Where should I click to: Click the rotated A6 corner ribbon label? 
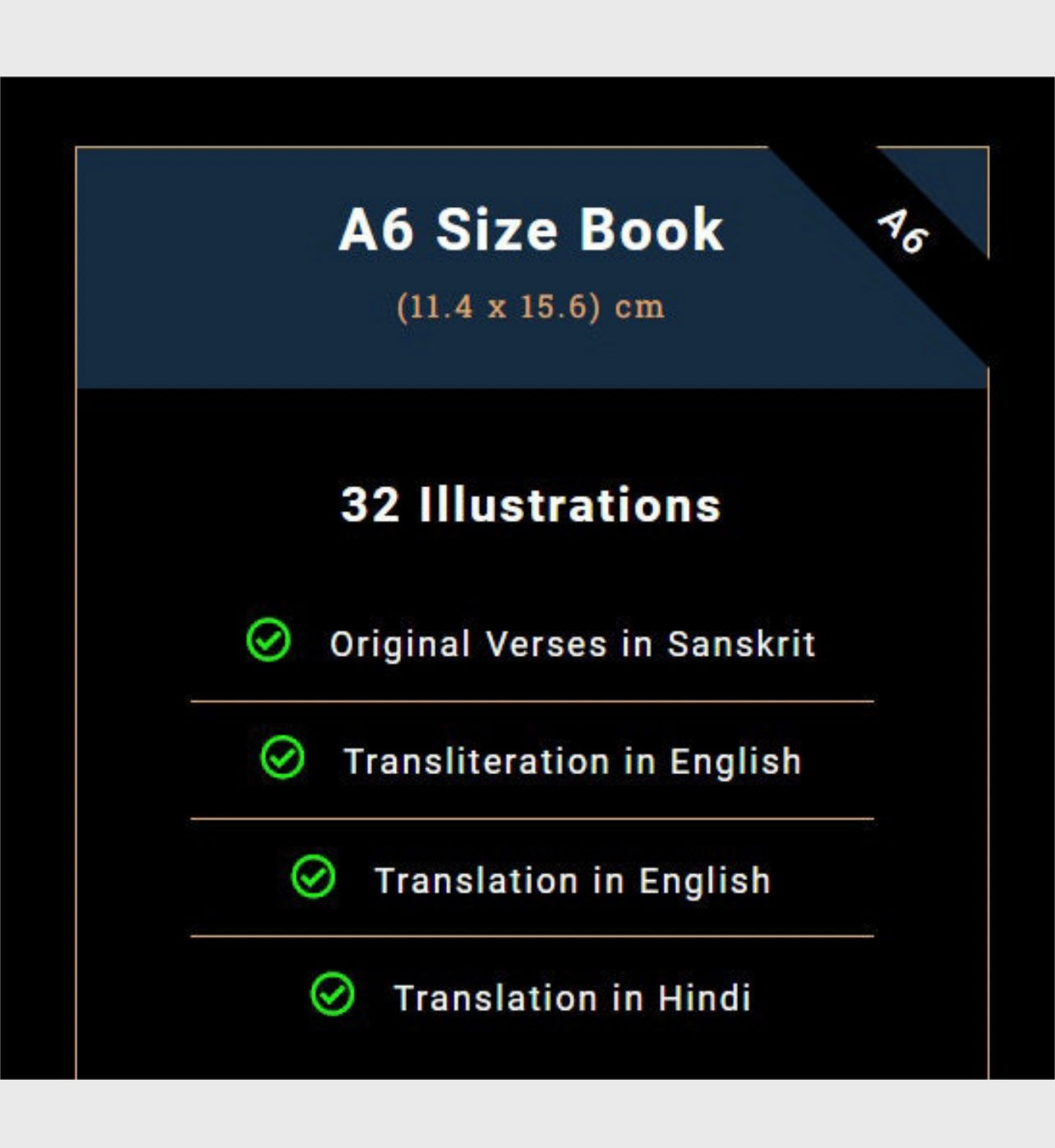[902, 231]
